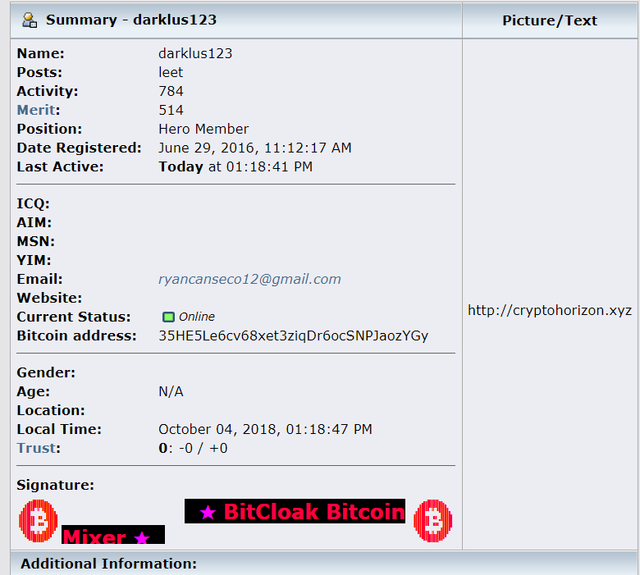This screenshot has height=575, width=640.
Task: Click the Additional Information header
Action: (109, 564)
